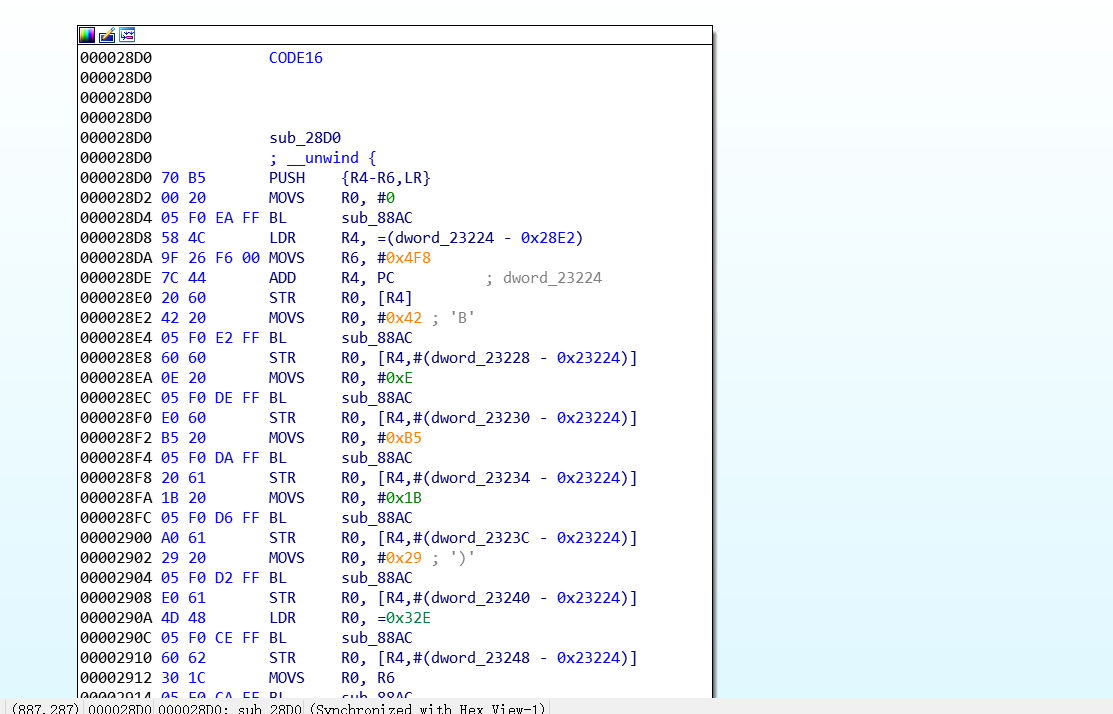The image size is (1113, 714).
Task: Click the #0x4F8 immediate value
Action: point(404,258)
